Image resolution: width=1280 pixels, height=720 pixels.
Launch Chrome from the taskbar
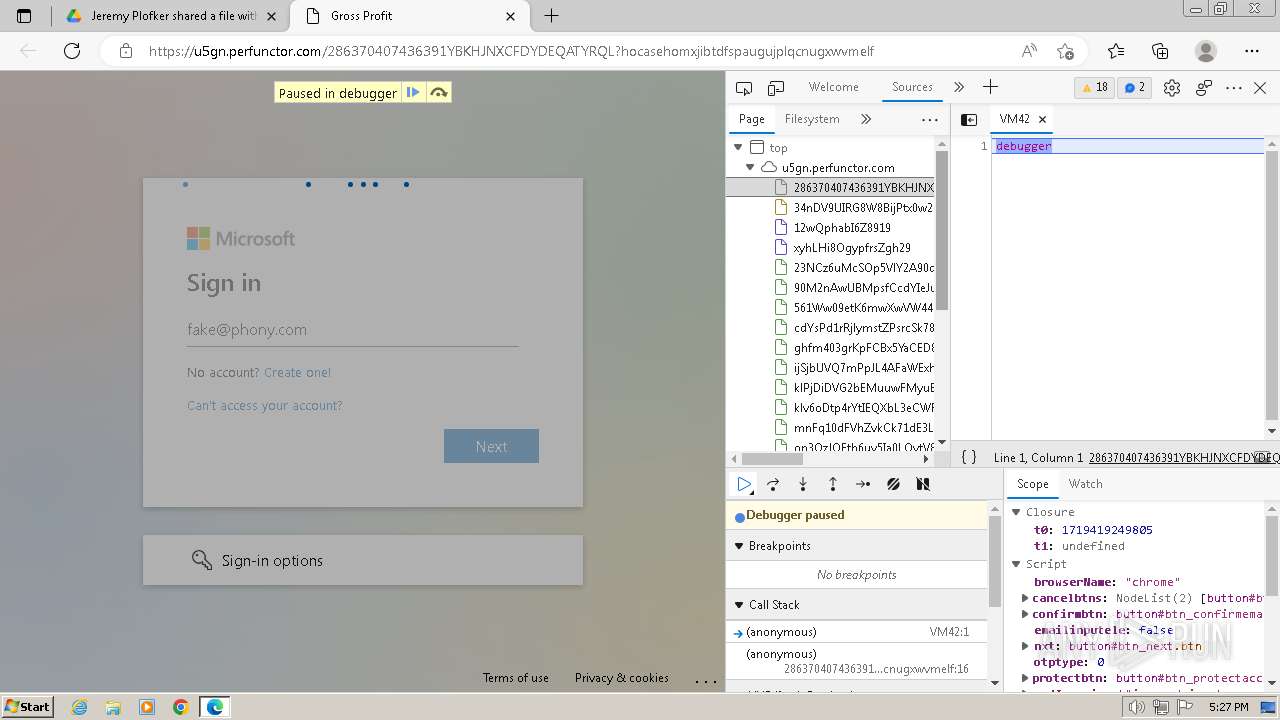click(x=181, y=707)
